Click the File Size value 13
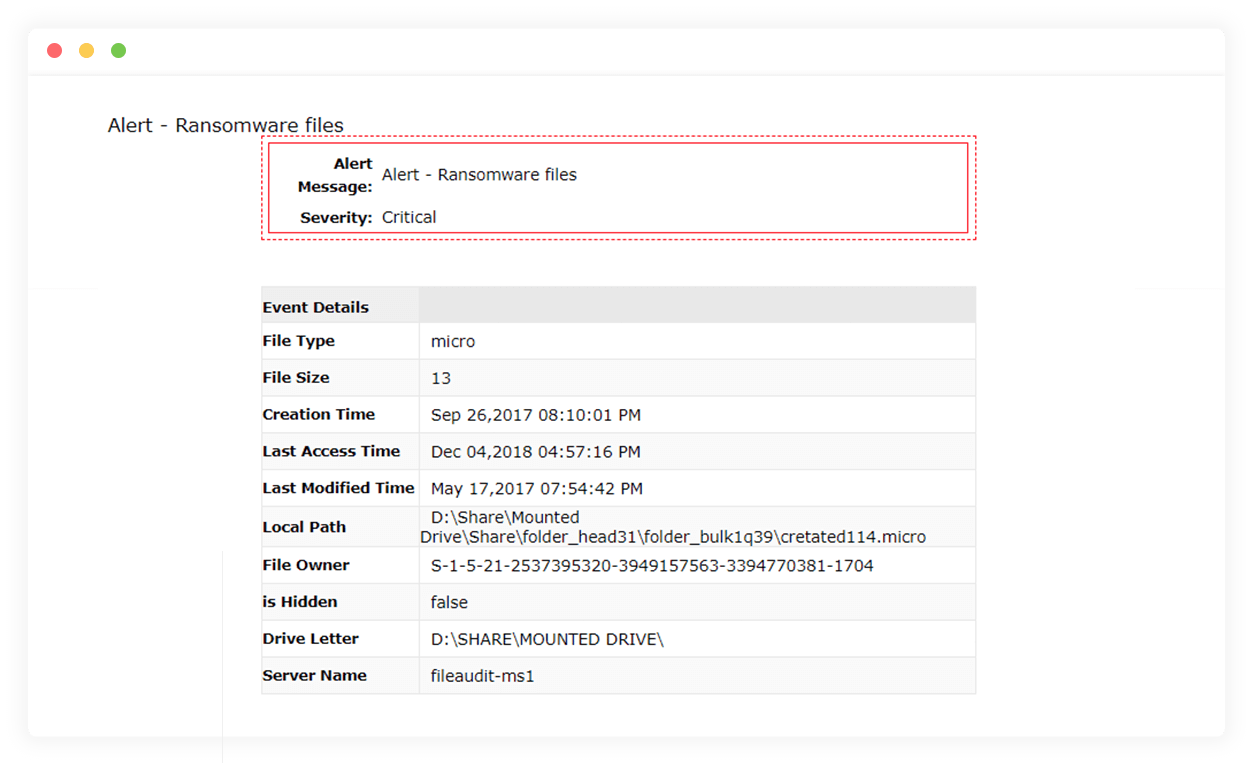 (440, 377)
